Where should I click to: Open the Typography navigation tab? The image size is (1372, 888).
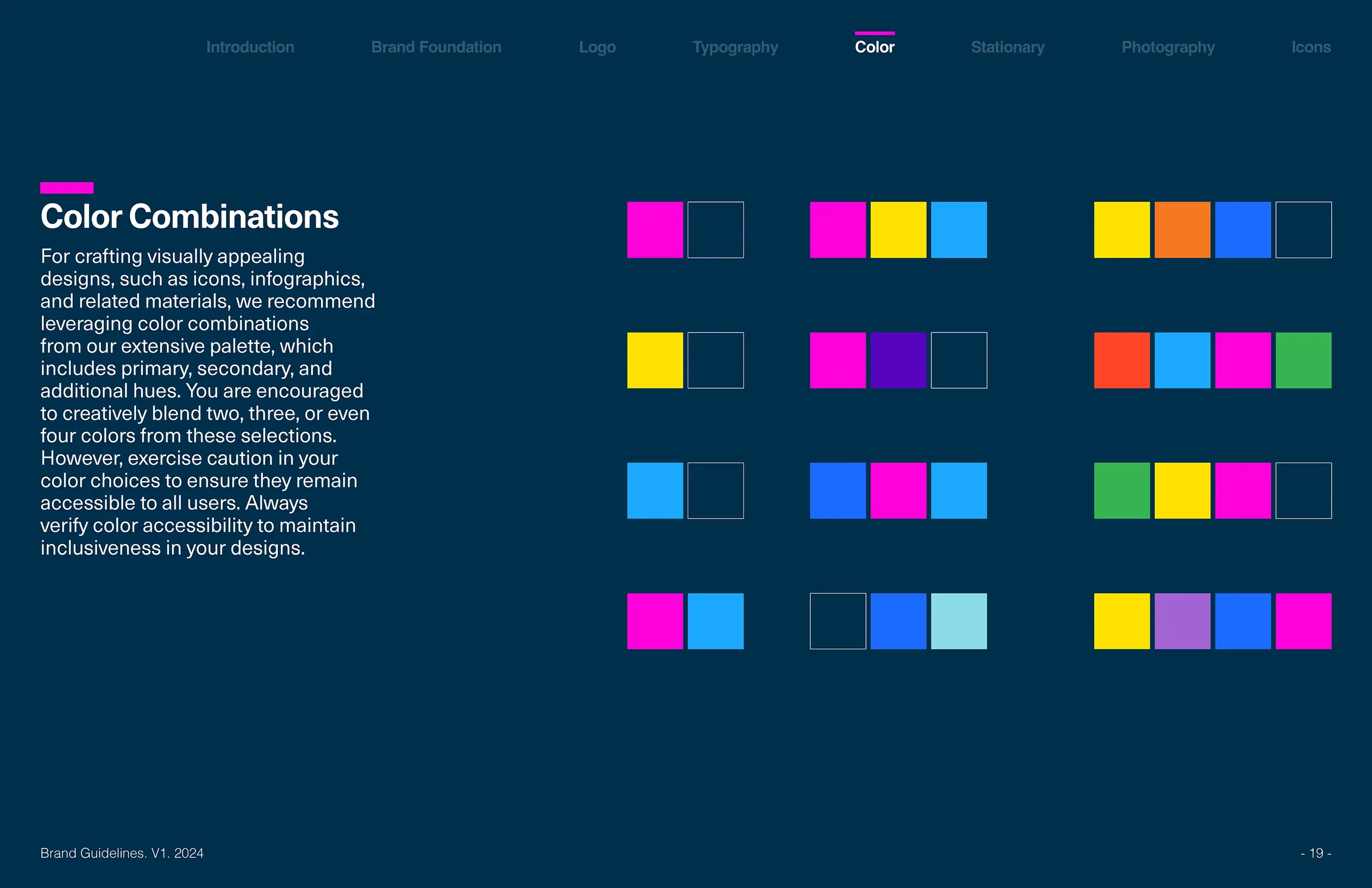tap(735, 47)
